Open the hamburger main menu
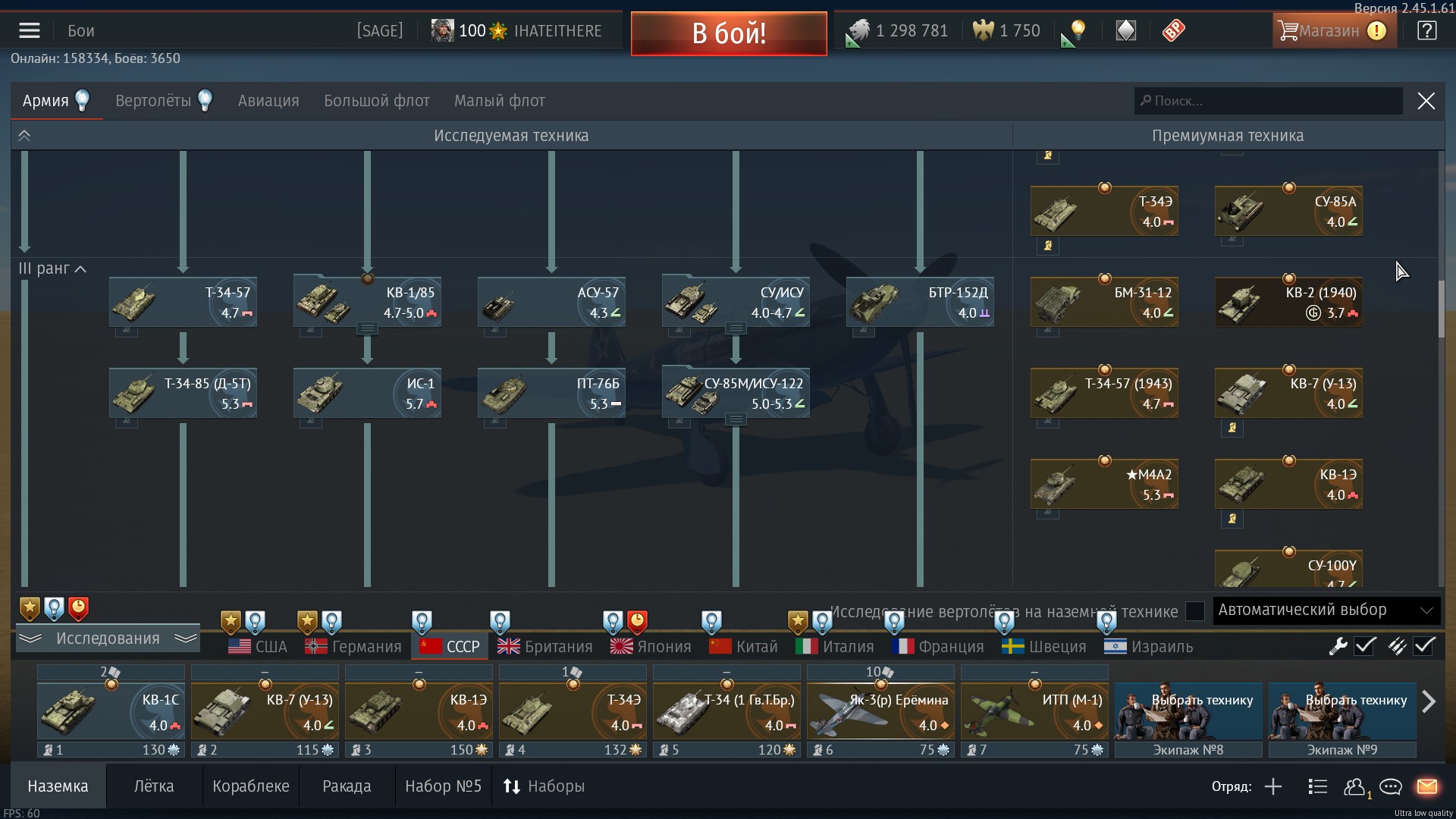The width and height of the screenshot is (1456, 819). [30, 31]
